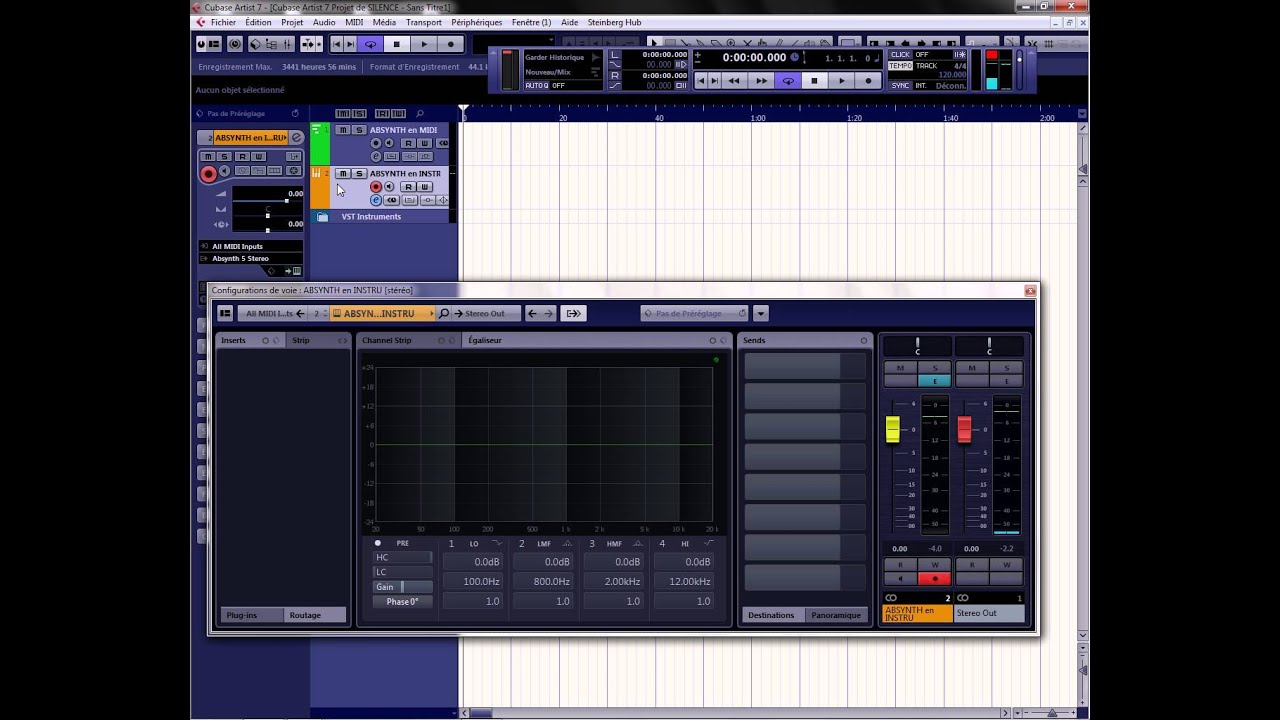Click Record in the main toolbar transport
1280x720 pixels.
pyautogui.click(x=451, y=44)
